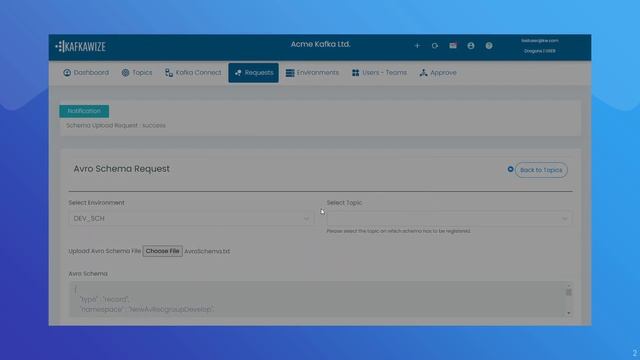
Task: Click the arrow icon beside Back to Topics
Action: coord(510,169)
